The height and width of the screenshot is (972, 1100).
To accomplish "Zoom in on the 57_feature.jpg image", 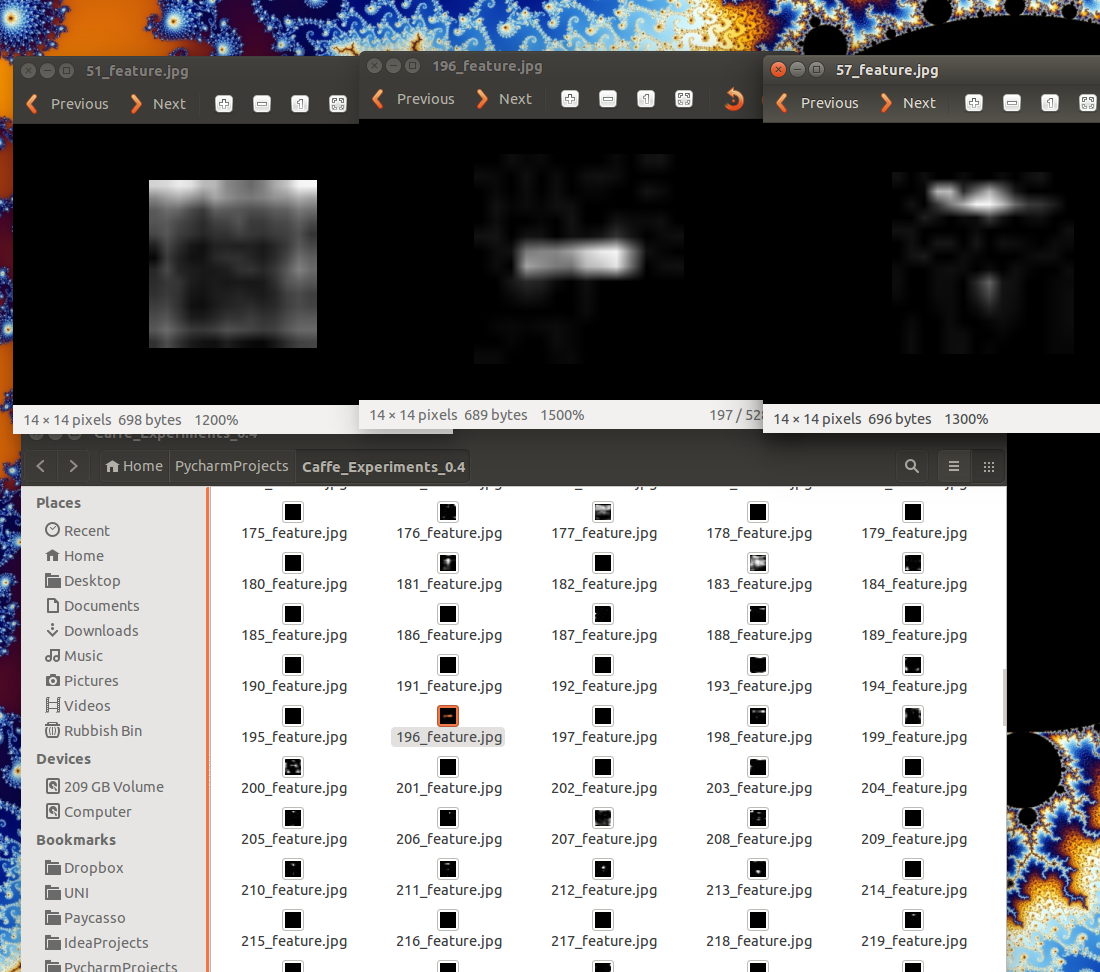I will pos(974,103).
